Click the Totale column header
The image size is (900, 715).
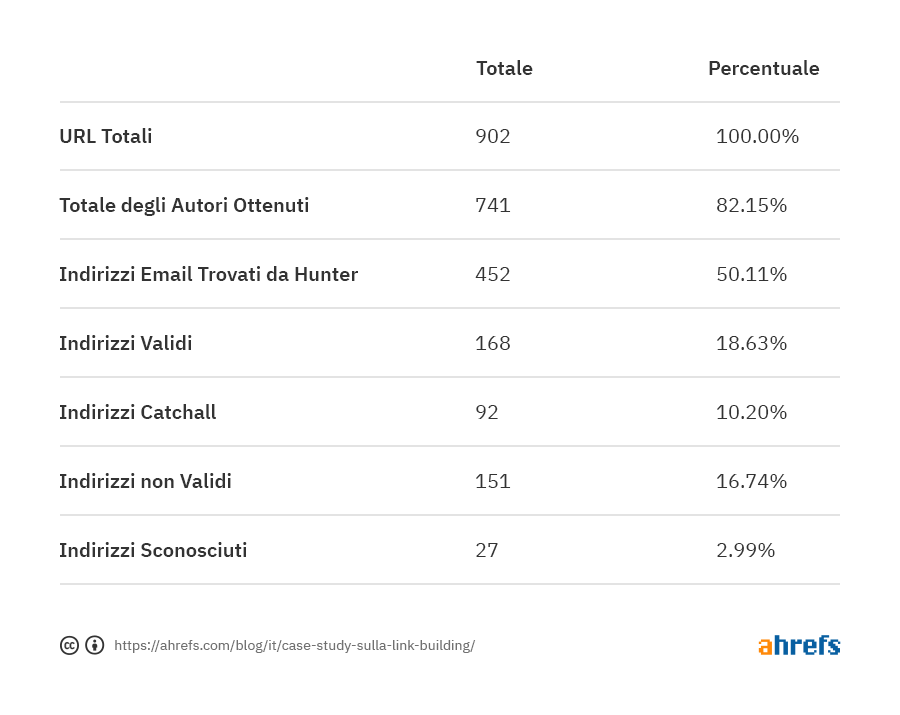click(504, 68)
